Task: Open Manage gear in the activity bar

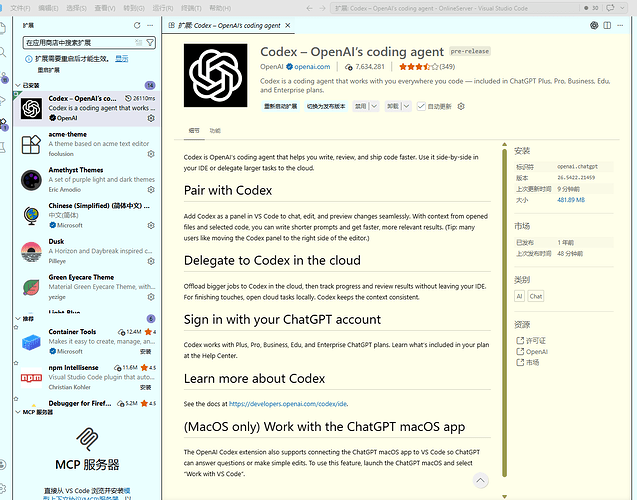Action: [3, 488]
